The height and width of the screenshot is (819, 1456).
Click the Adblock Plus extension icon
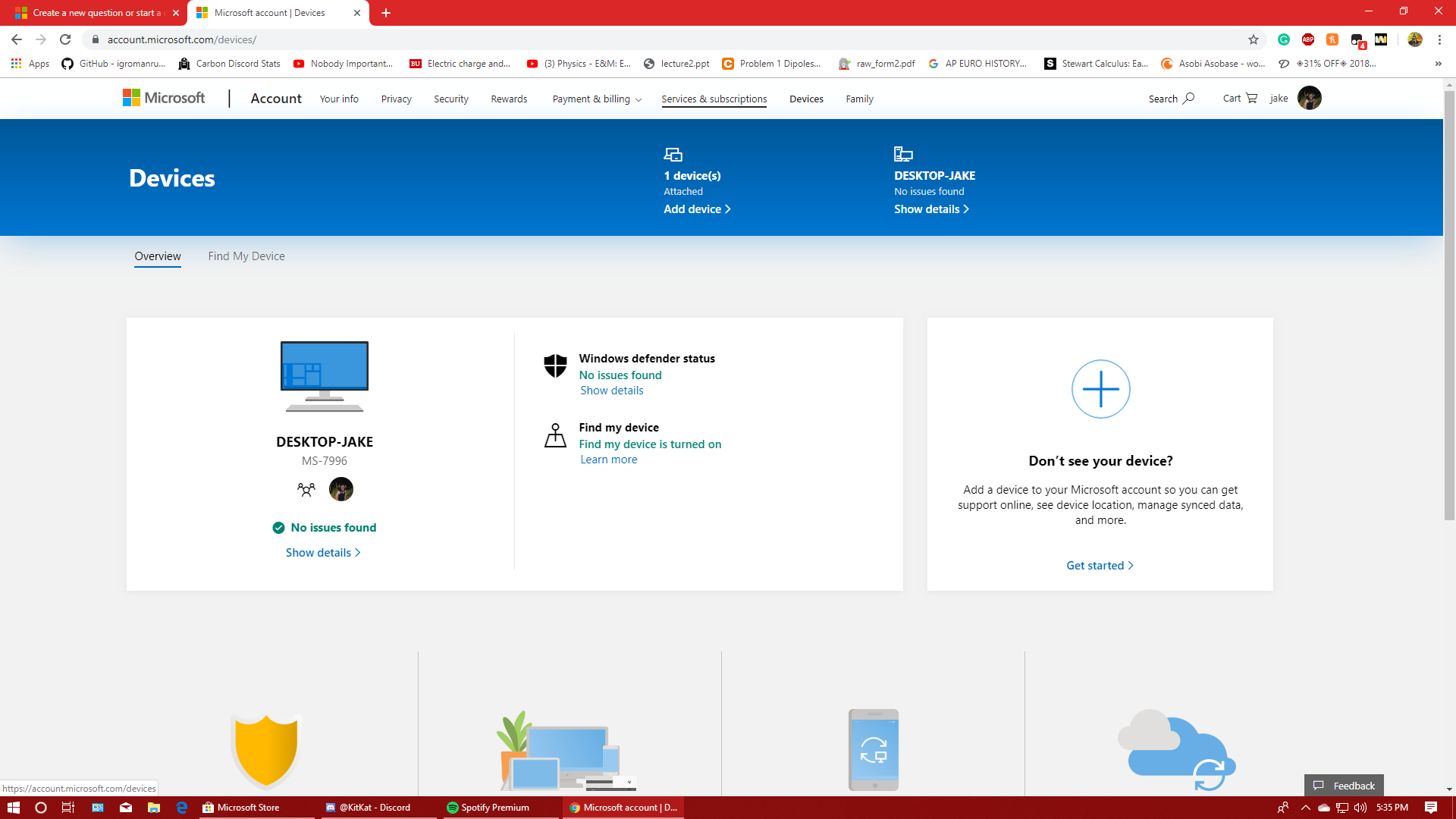tap(1308, 39)
